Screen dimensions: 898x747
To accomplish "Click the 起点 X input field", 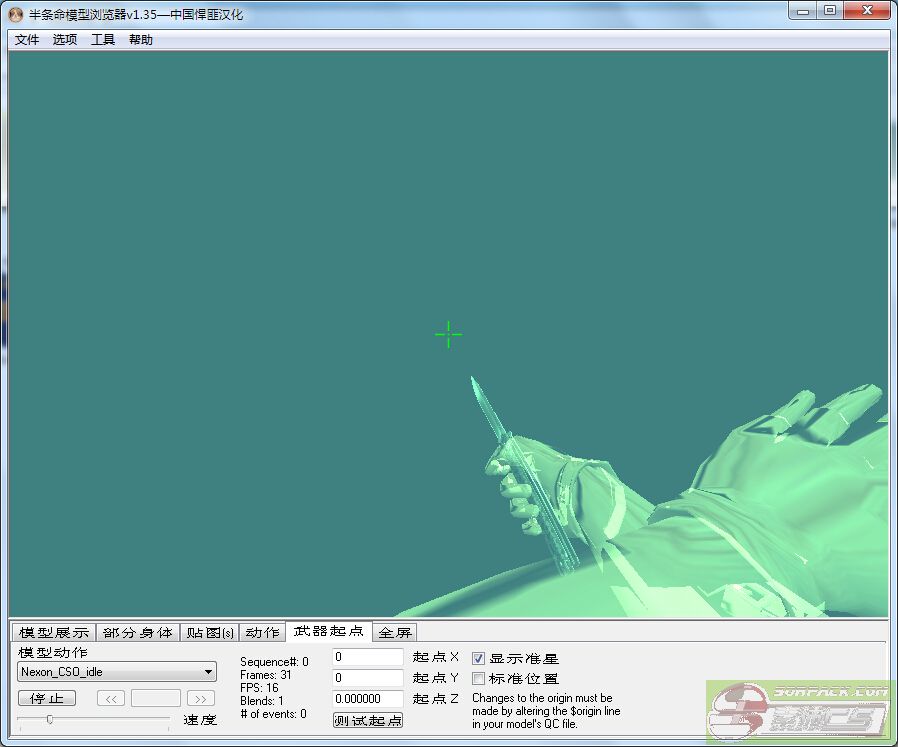I will [x=368, y=658].
